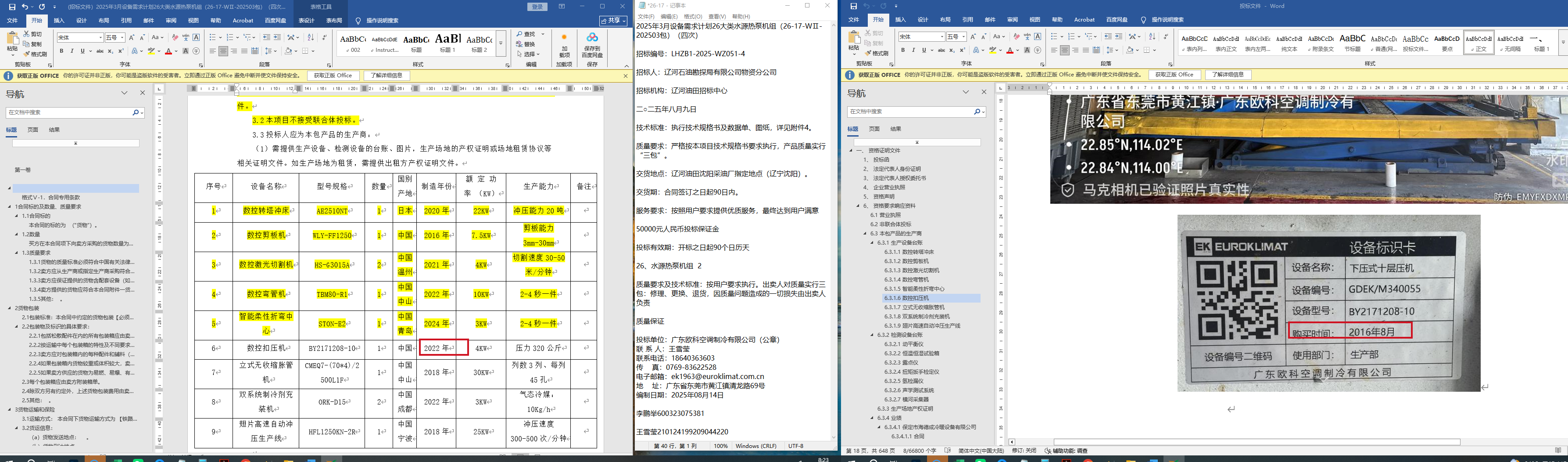Switch to 结果 tab in left navigation pane
The height and width of the screenshot is (462, 1568).
click(55, 130)
